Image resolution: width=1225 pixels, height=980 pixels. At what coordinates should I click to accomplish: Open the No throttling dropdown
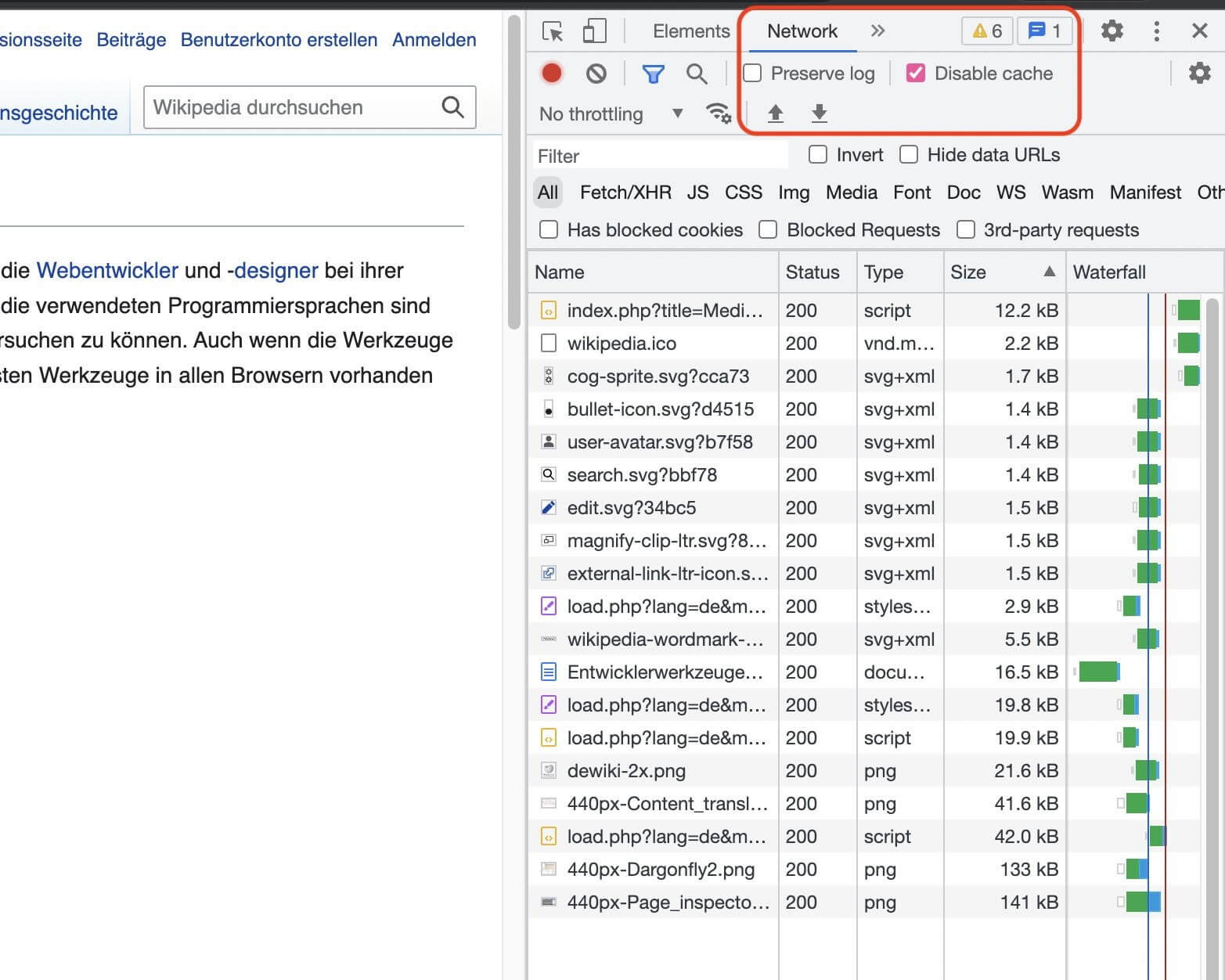pyautogui.click(x=611, y=114)
